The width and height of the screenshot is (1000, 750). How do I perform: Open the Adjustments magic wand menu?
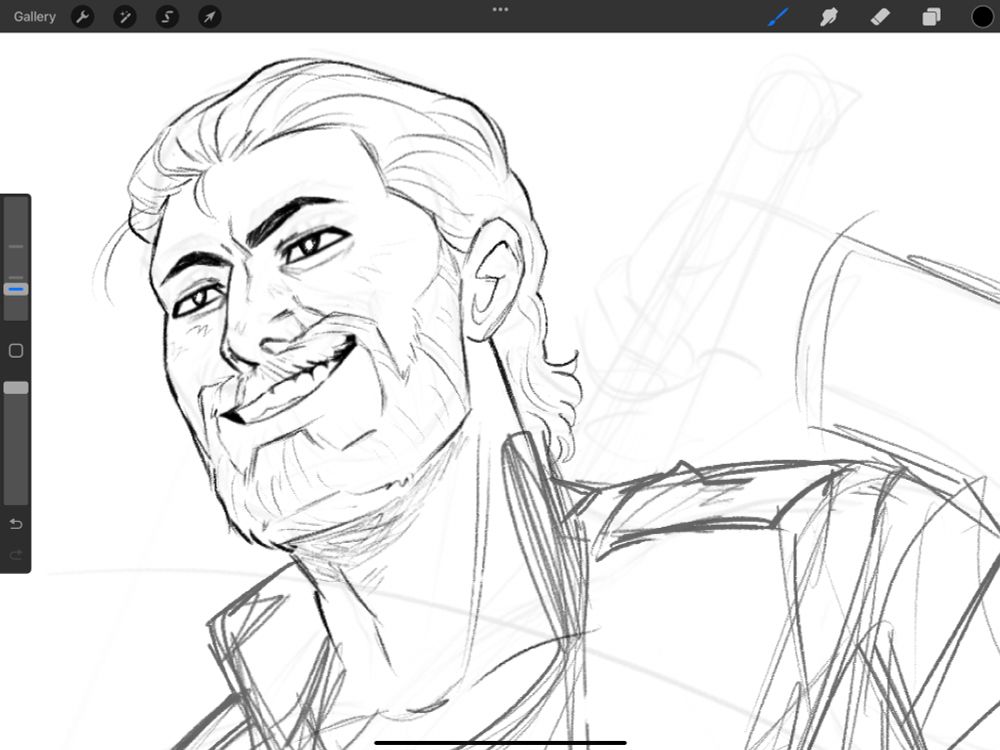coord(125,17)
